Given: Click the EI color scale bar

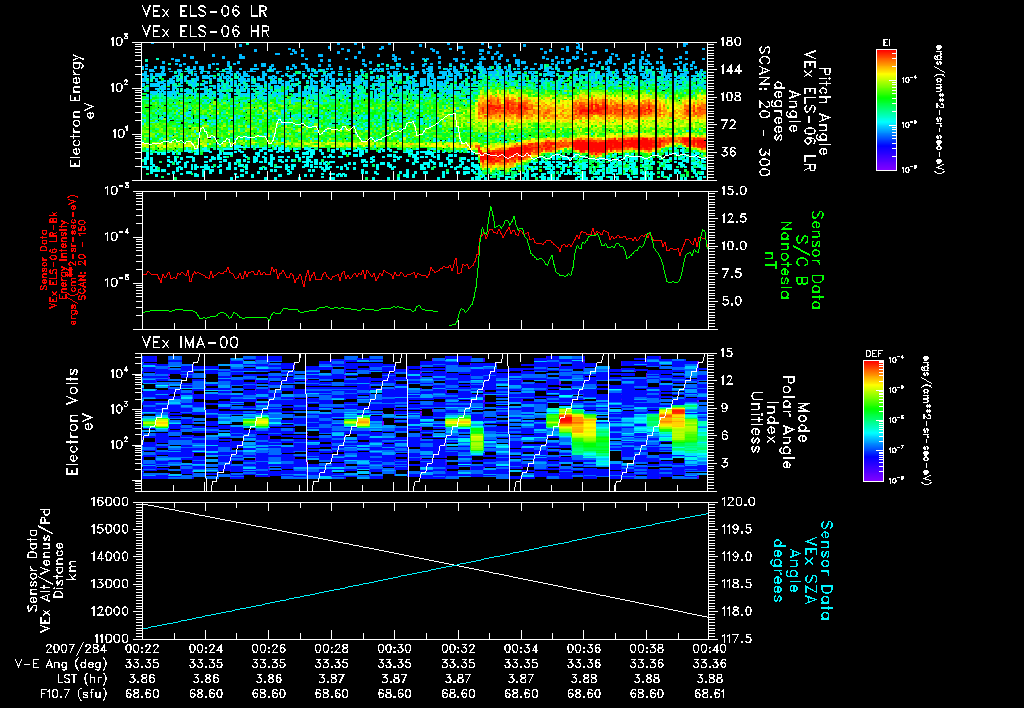Looking at the screenshot, I should [x=886, y=110].
